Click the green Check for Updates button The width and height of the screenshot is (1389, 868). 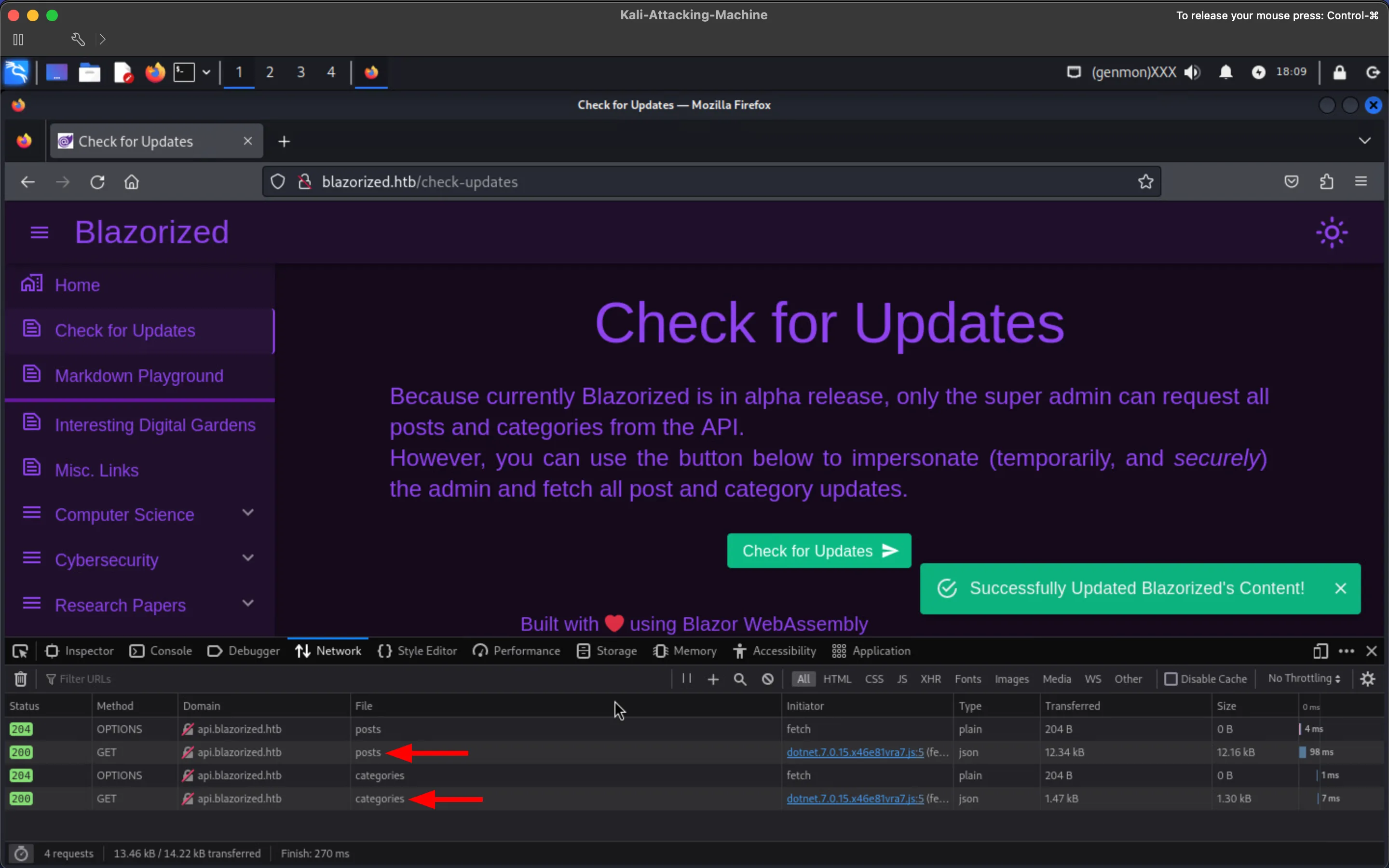point(819,551)
